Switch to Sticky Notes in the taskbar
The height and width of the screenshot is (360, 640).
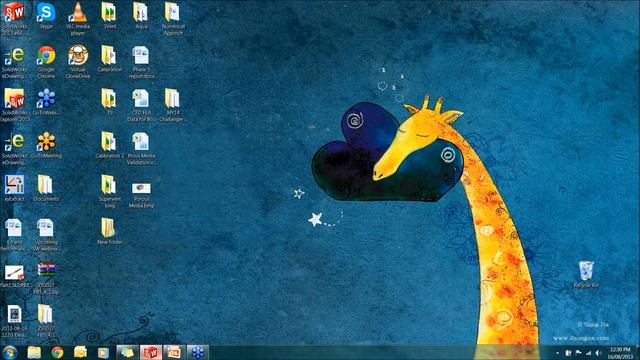click(127, 352)
